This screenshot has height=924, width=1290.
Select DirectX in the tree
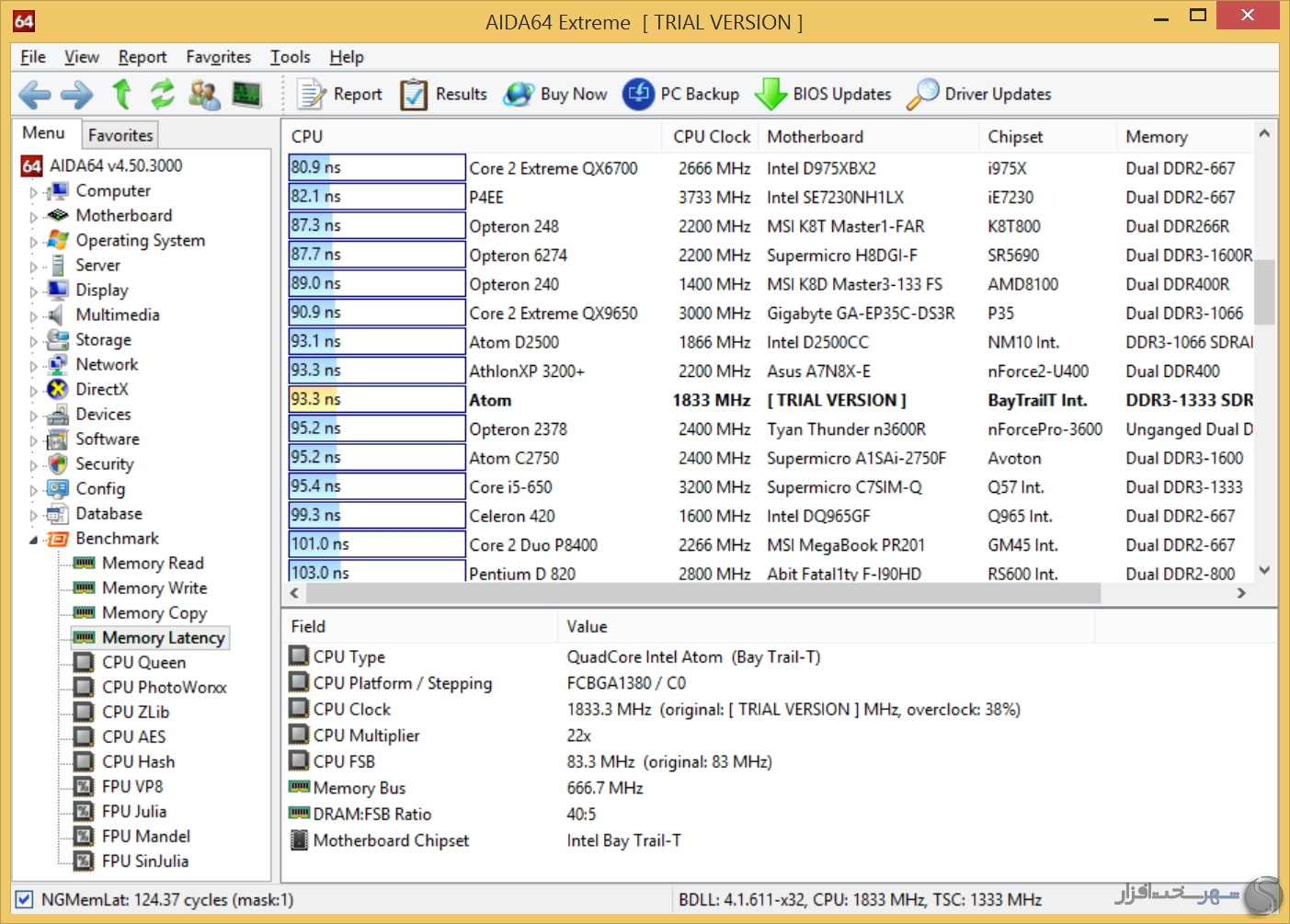coord(101,389)
